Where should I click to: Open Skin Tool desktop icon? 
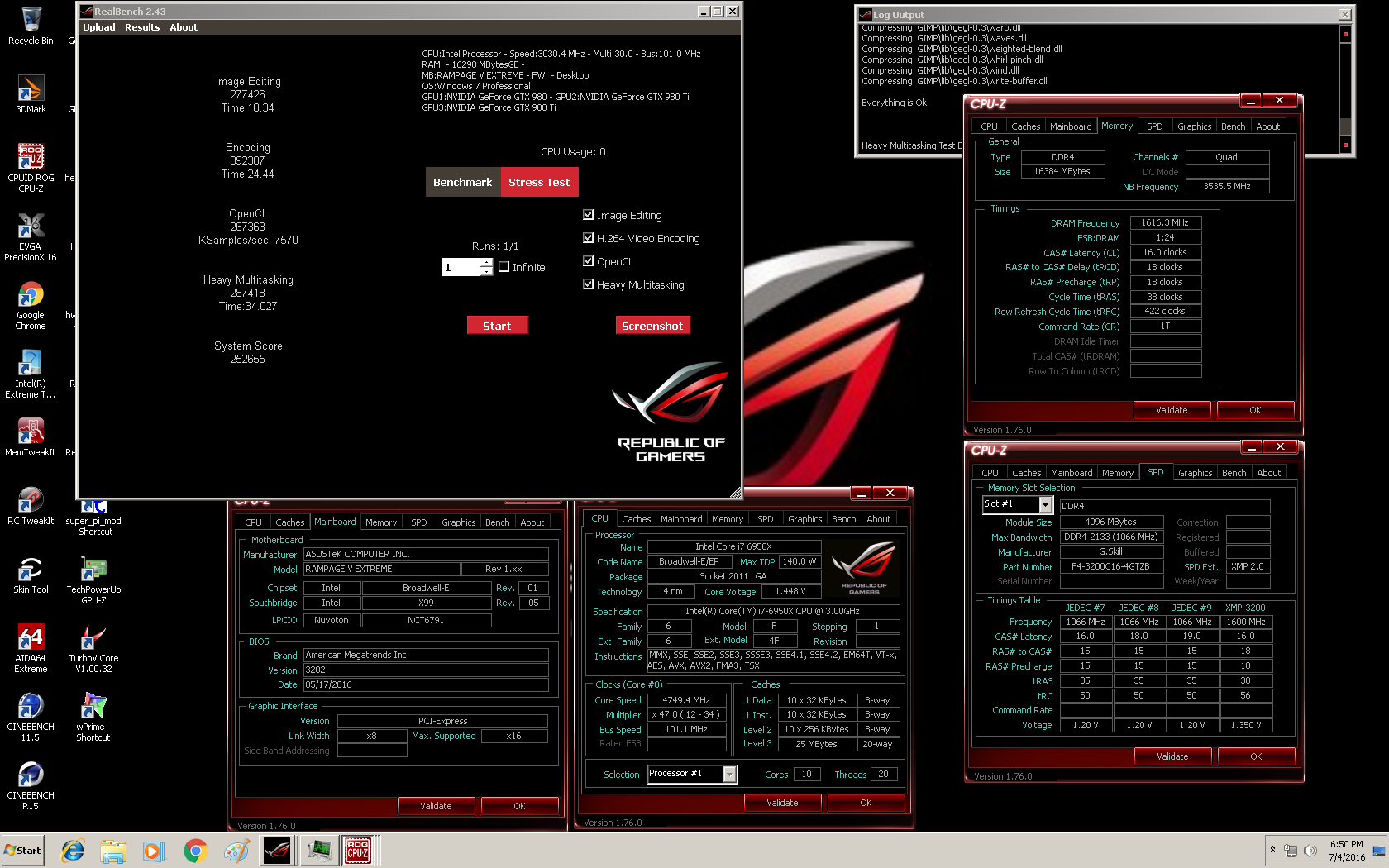pos(31,575)
